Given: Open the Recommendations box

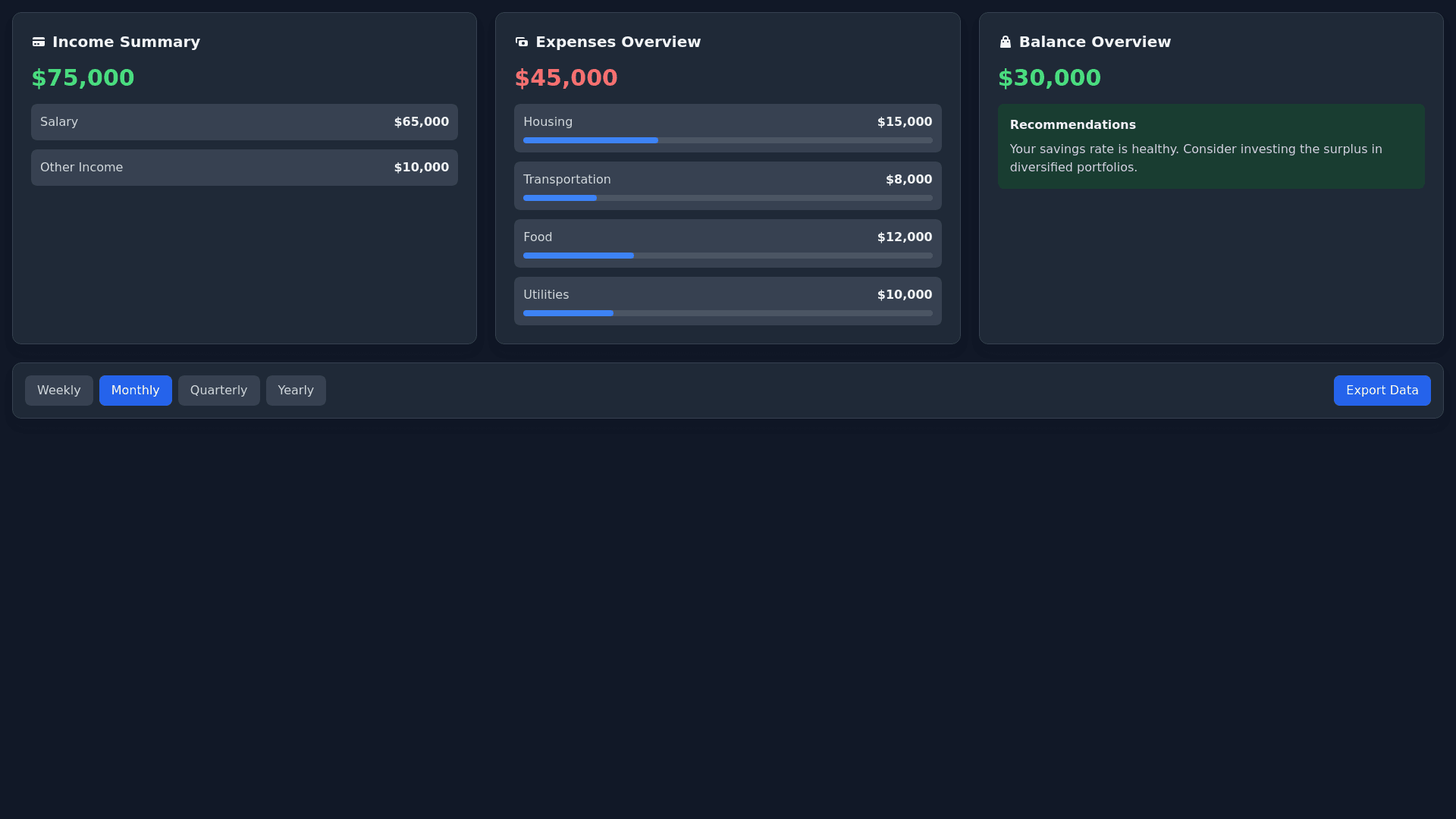Looking at the screenshot, I should coord(1210,146).
